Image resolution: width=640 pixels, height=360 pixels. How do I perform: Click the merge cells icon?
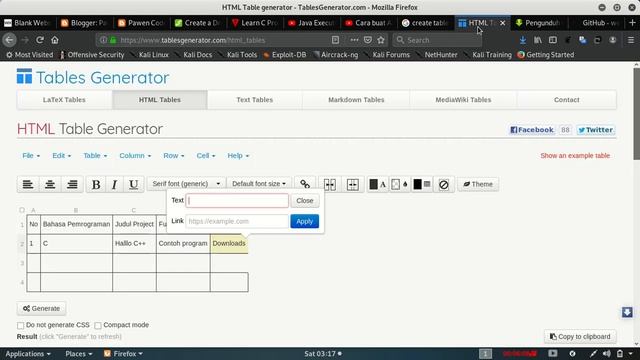tap(330, 184)
